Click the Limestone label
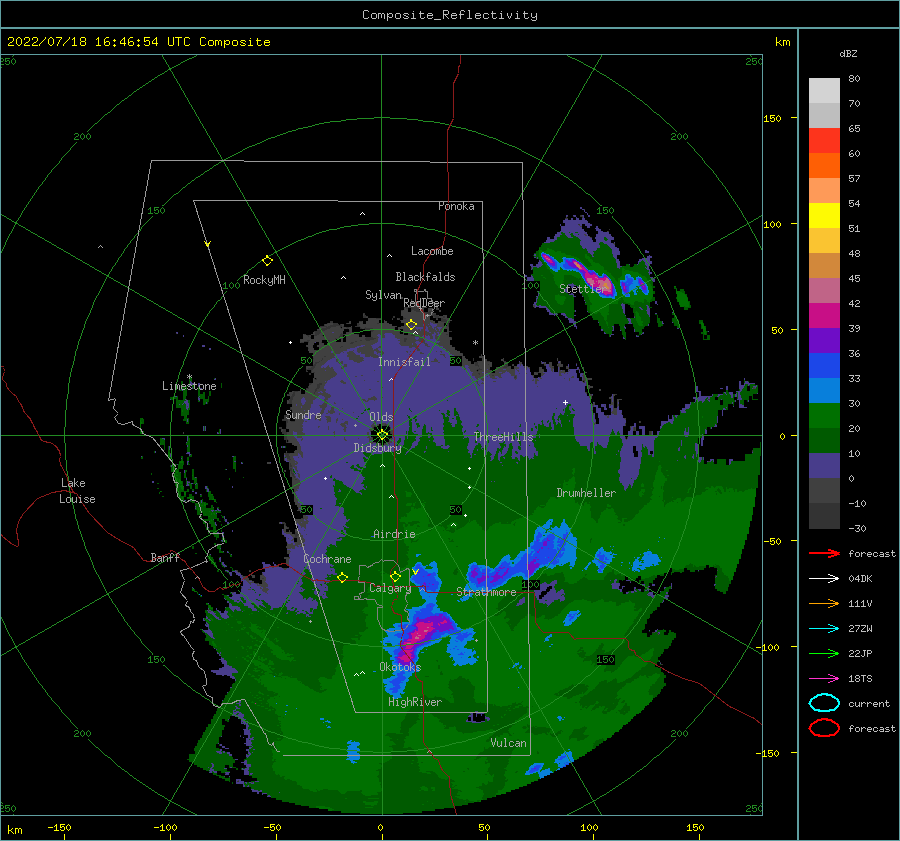Screen dimensions: 900x841 (189, 386)
